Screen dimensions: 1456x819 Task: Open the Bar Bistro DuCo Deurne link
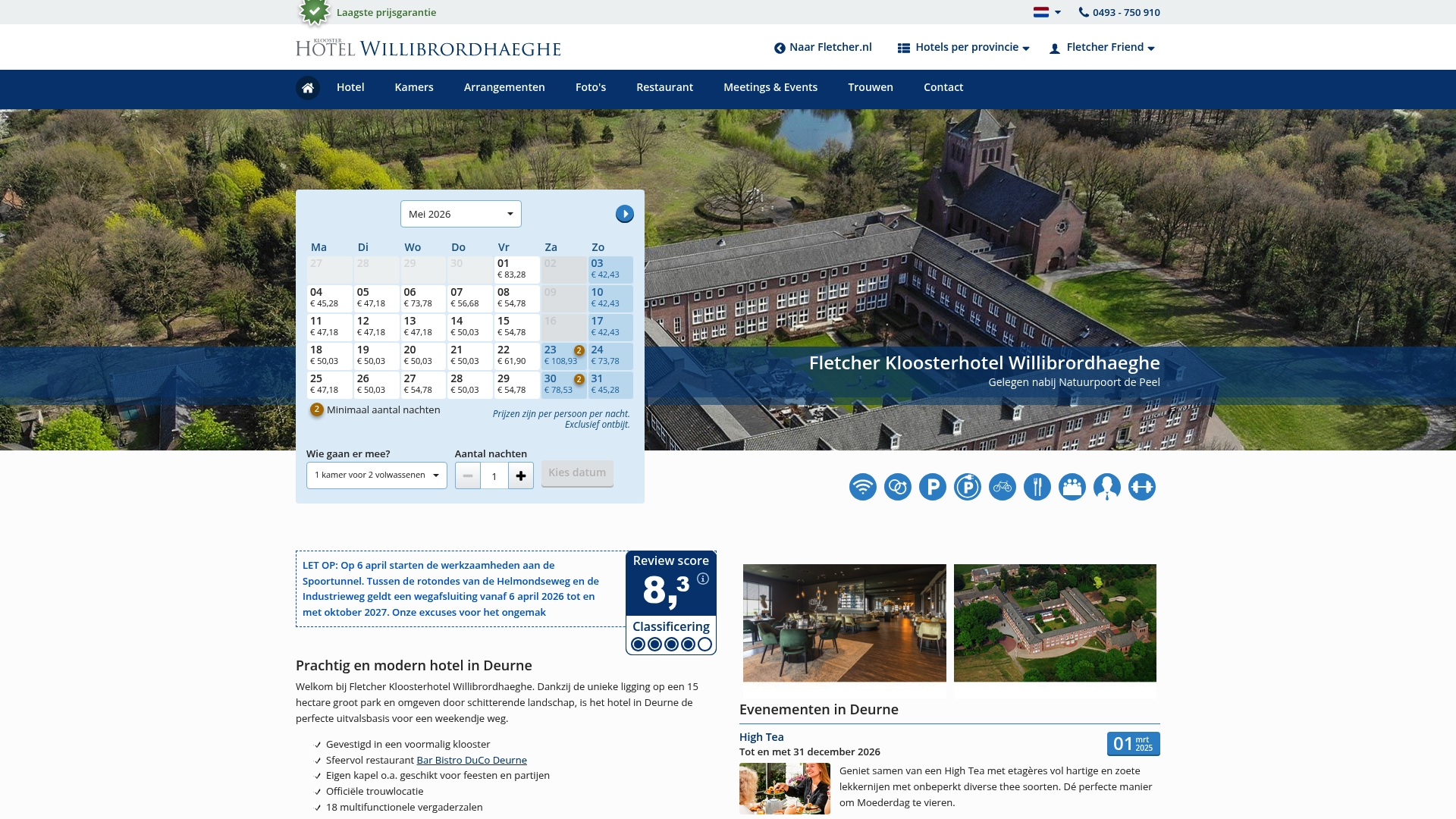pos(471,760)
